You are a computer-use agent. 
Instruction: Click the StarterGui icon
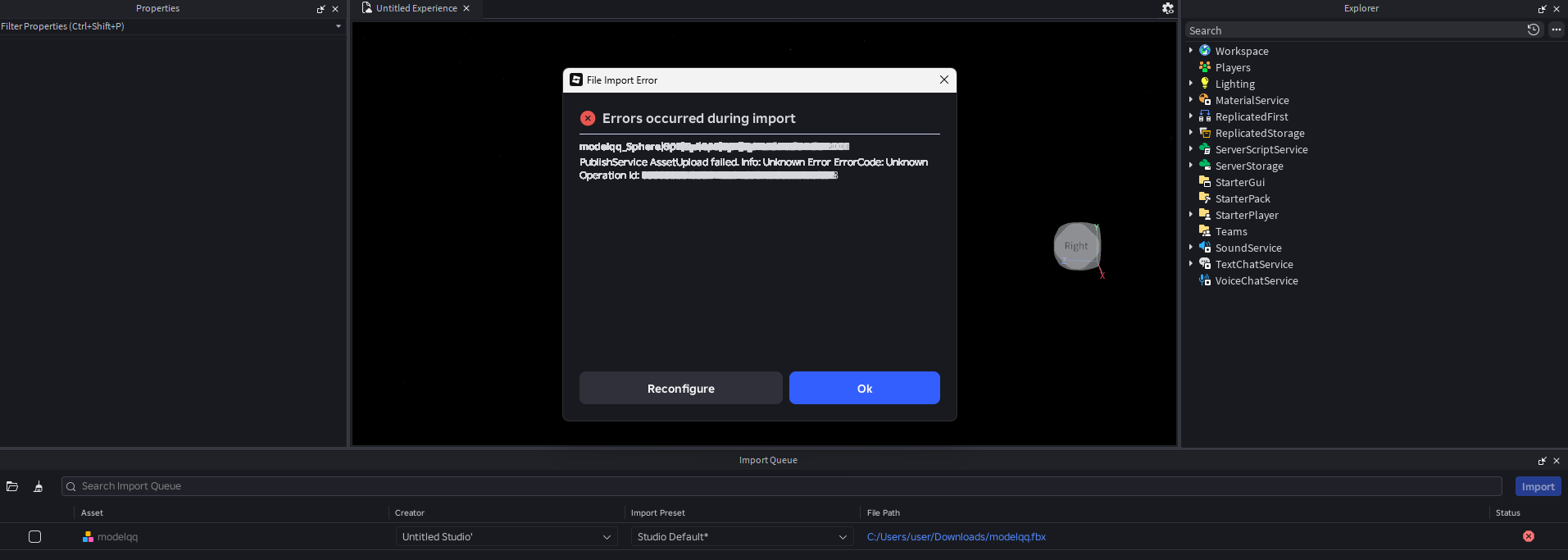point(1205,182)
